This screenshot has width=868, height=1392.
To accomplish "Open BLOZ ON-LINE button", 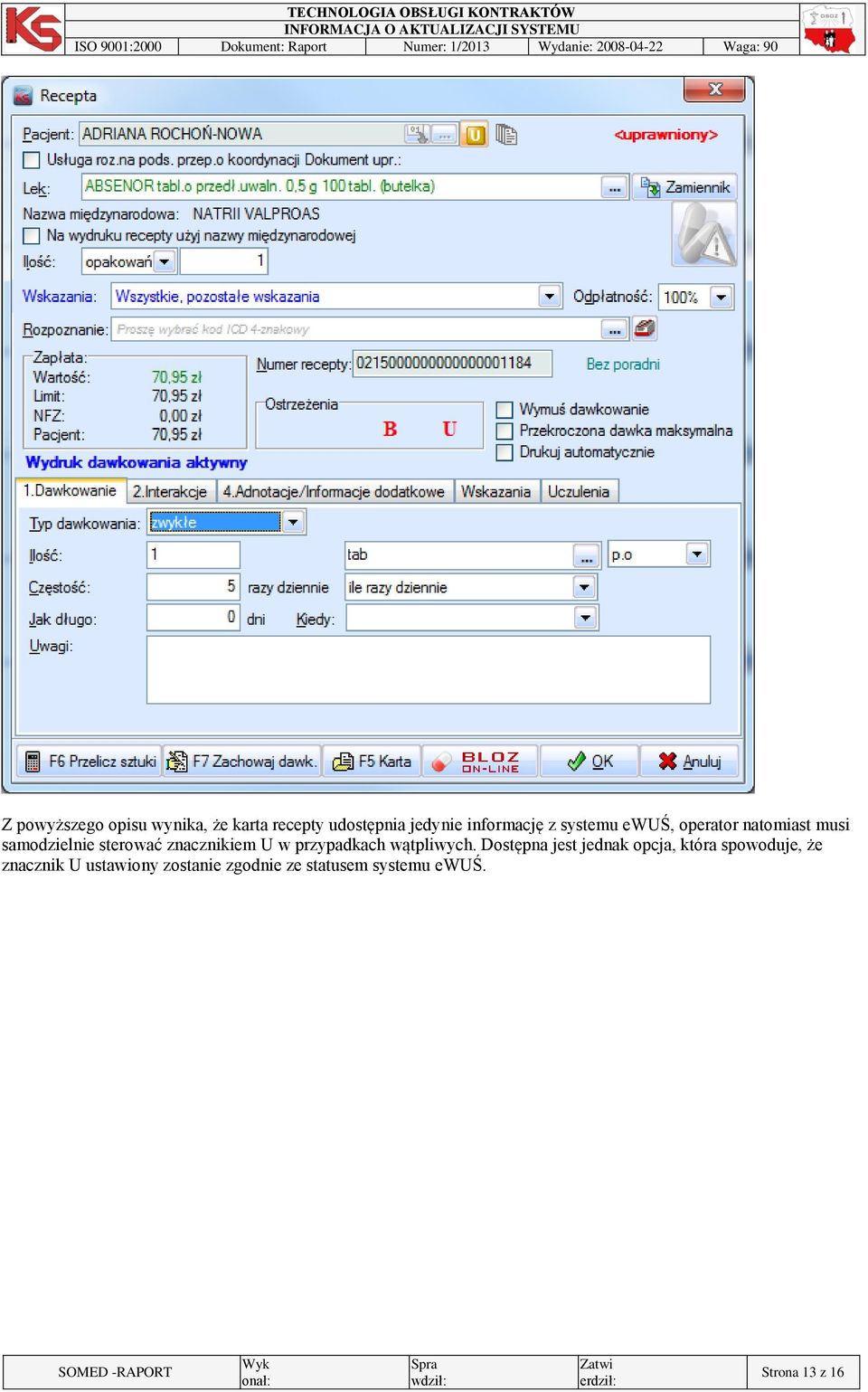I will [x=480, y=762].
